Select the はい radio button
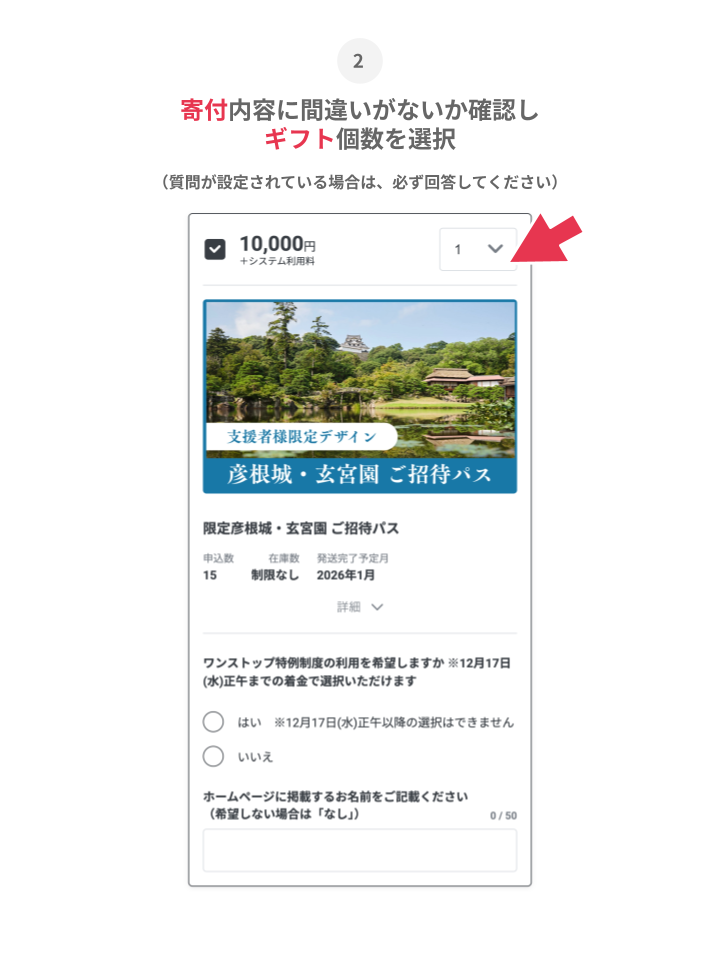Screen dimensions: 720x960 pyautogui.click(x=213, y=721)
